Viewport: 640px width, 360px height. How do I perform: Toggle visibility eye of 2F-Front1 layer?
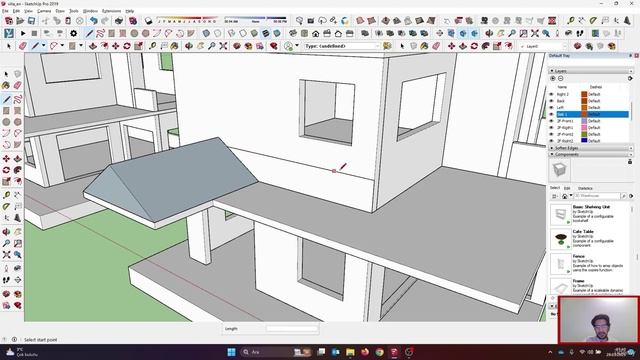point(552,121)
